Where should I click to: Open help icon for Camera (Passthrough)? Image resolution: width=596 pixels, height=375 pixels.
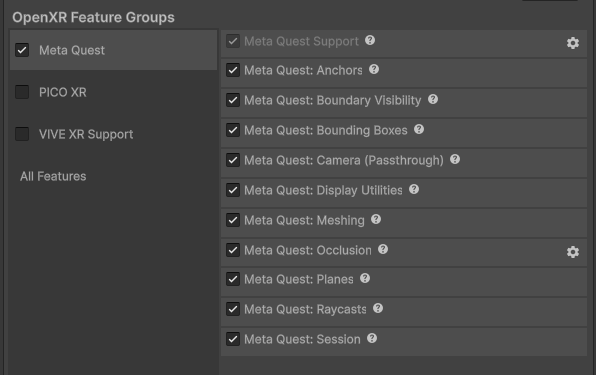[x=455, y=159]
